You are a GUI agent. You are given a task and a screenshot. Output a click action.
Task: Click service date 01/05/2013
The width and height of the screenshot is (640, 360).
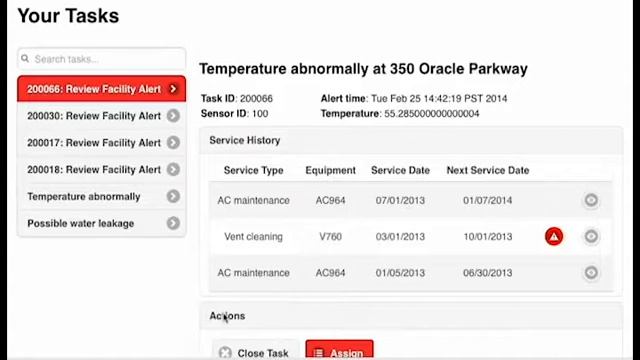[400, 273]
